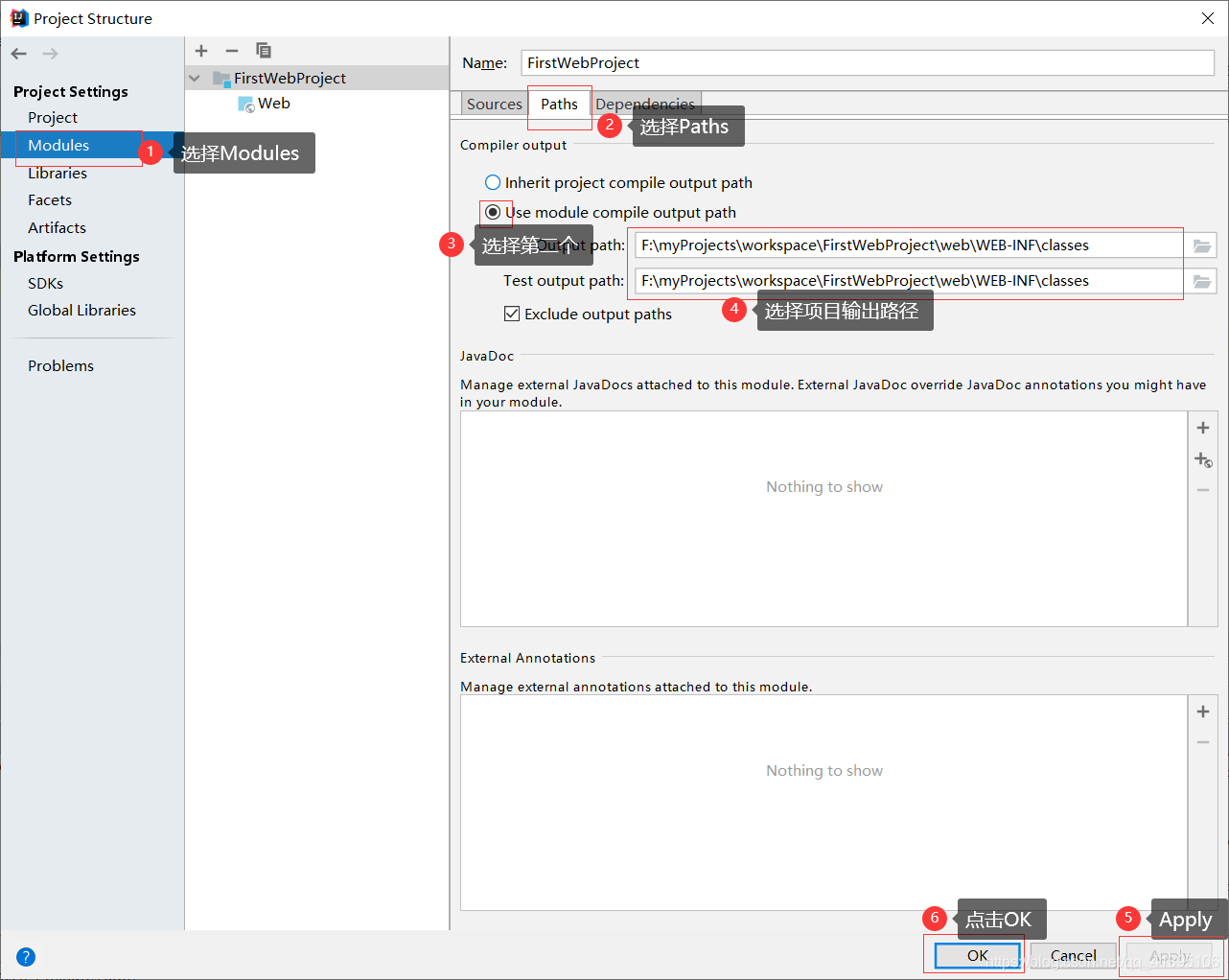This screenshot has width=1229, height=980.
Task: Click FirstWebProject module folder icon
Action: tap(221, 79)
